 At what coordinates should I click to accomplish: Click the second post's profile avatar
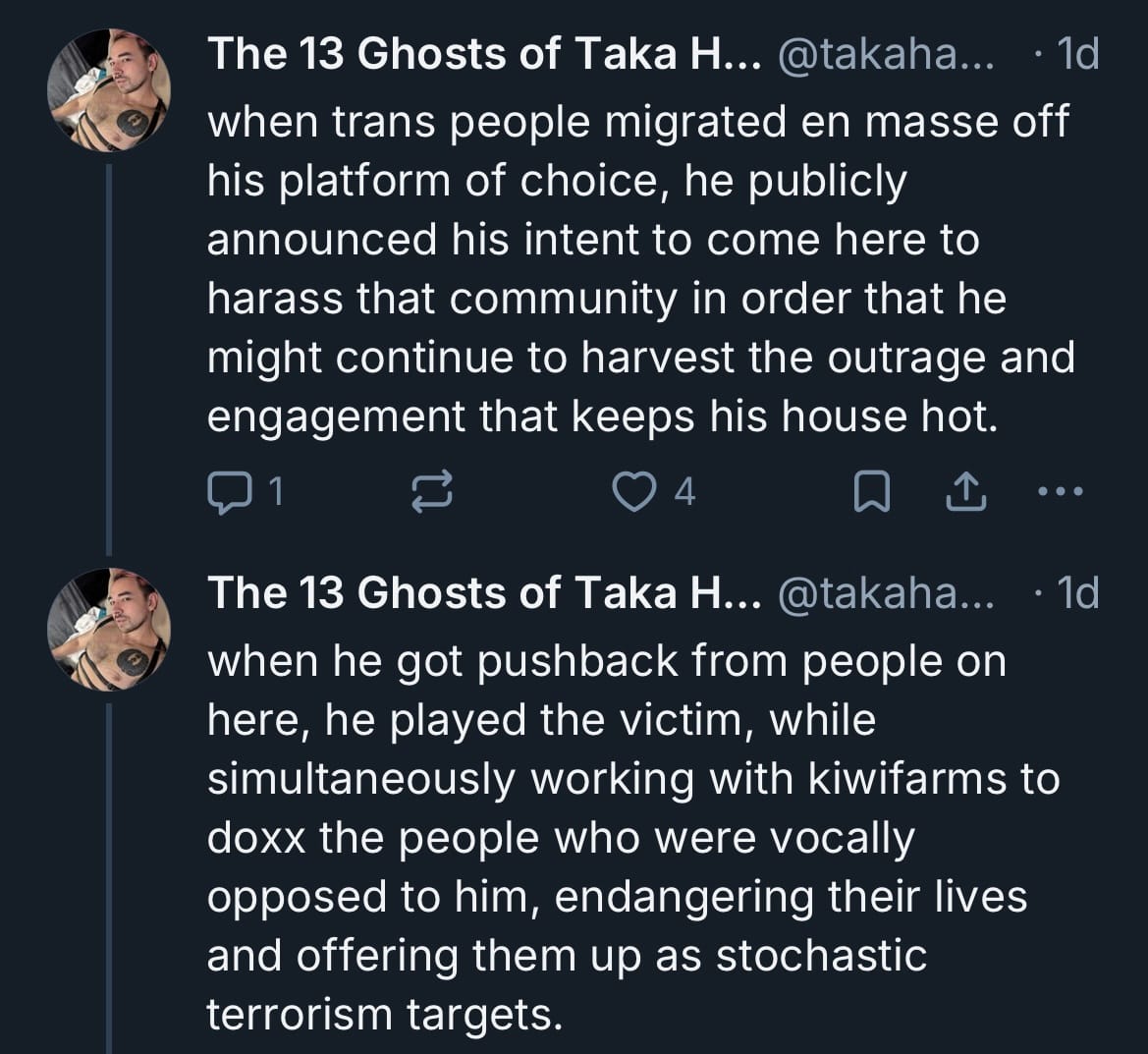[x=109, y=630]
